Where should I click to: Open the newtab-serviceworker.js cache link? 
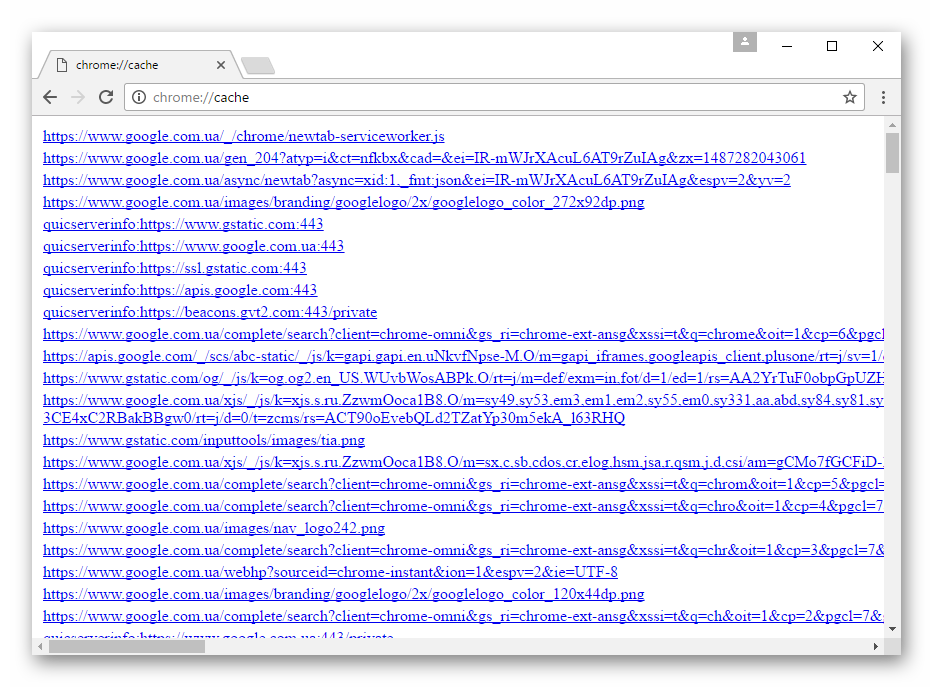pyautogui.click(x=243, y=136)
